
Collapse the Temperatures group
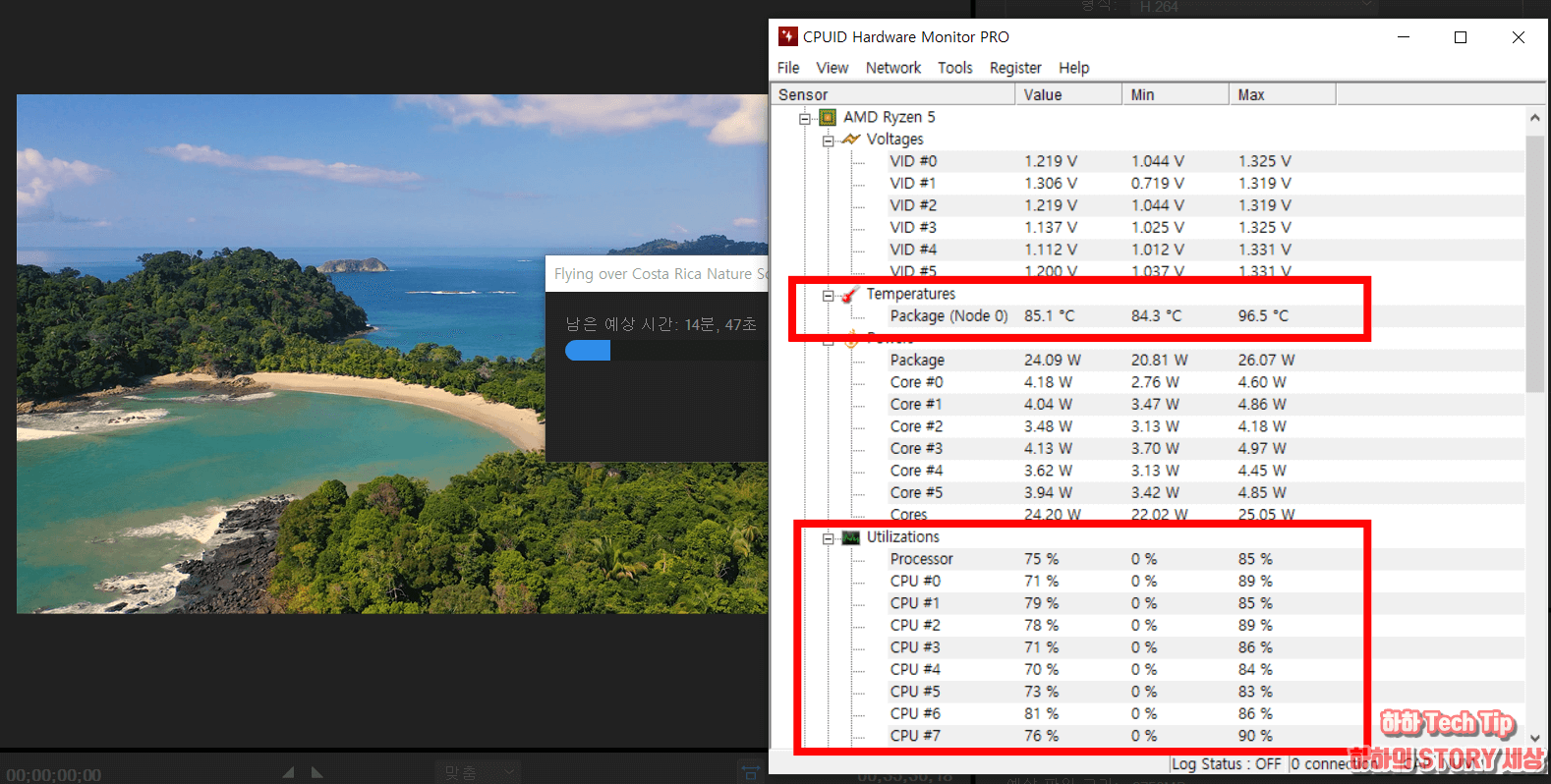pos(828,295)
